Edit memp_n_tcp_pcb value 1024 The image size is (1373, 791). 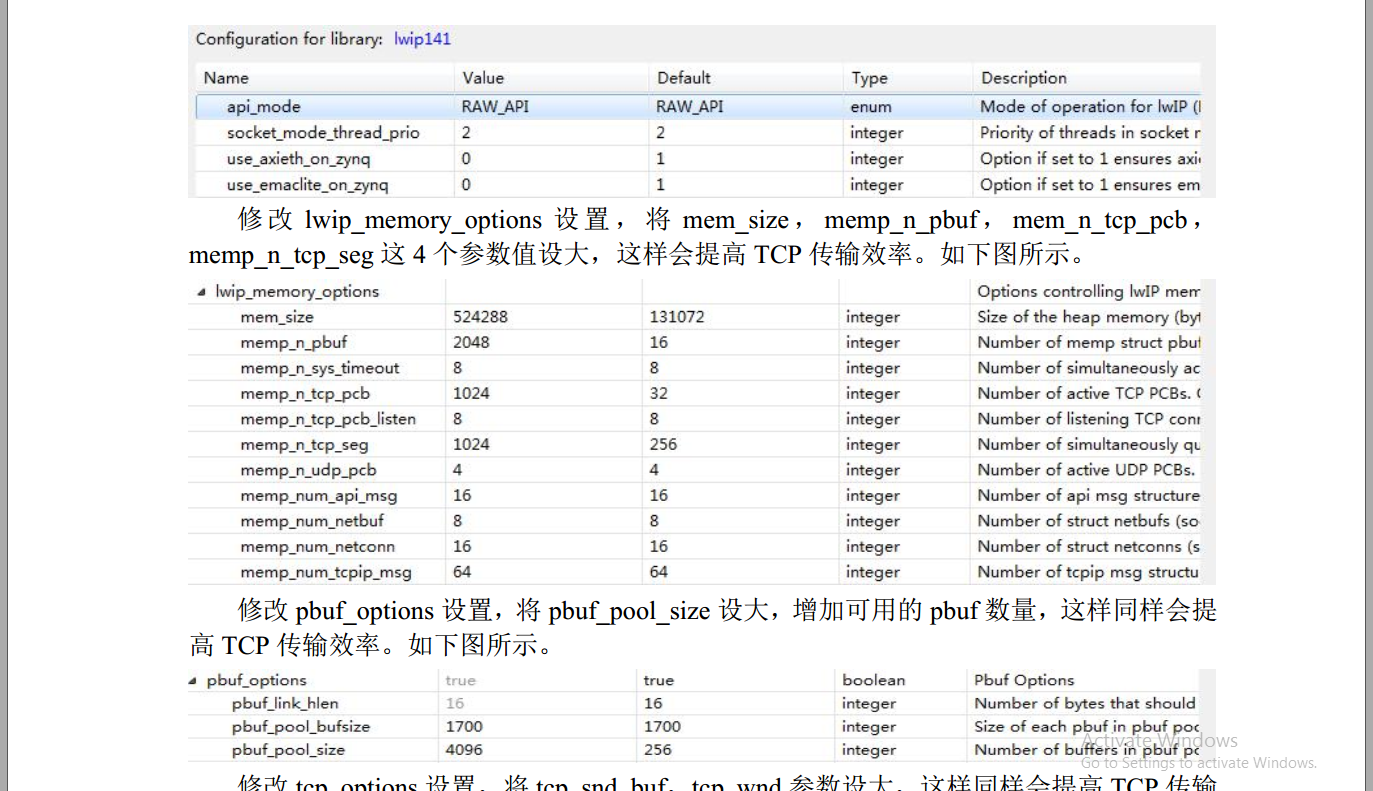coord(471,393)
